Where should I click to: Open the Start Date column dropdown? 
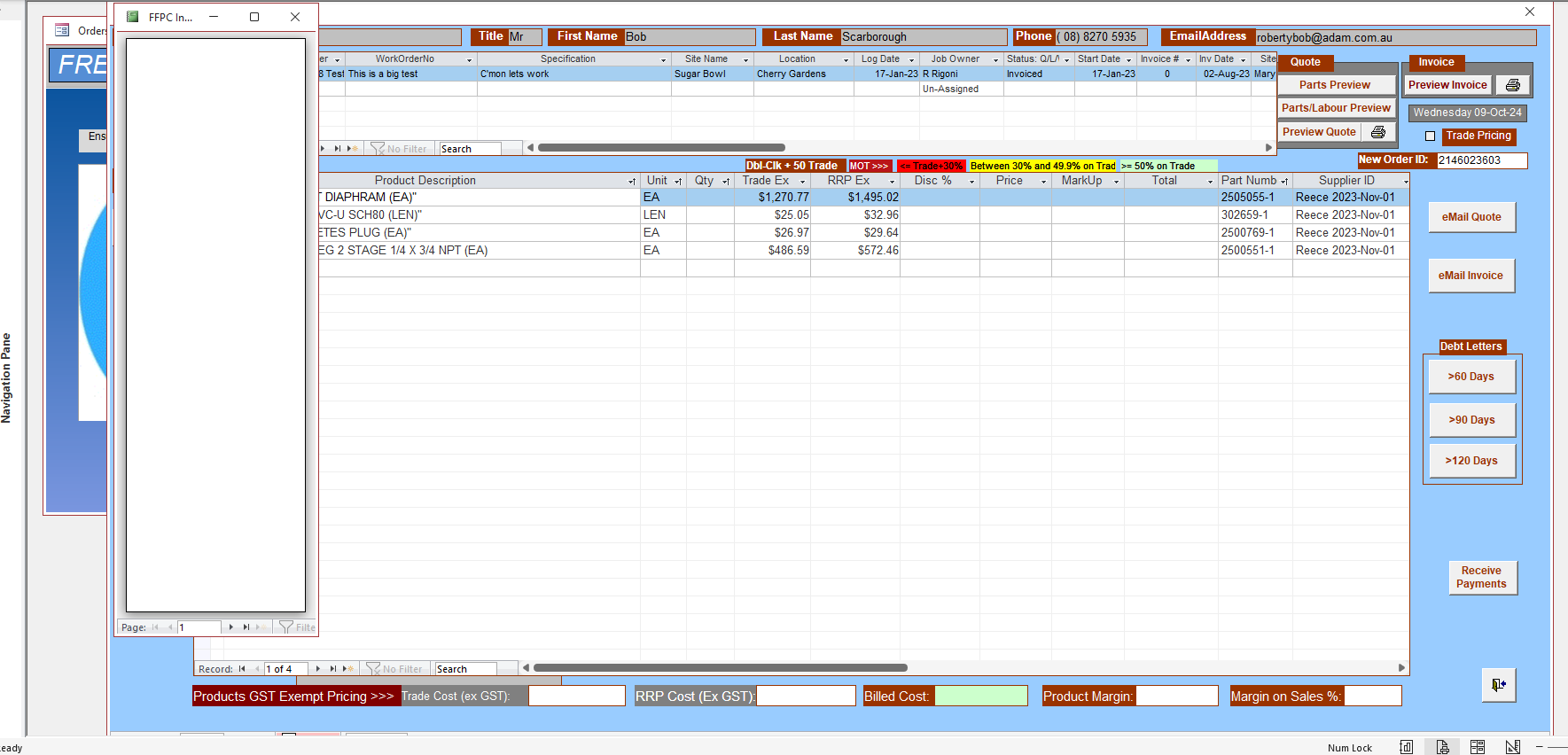1129,60
